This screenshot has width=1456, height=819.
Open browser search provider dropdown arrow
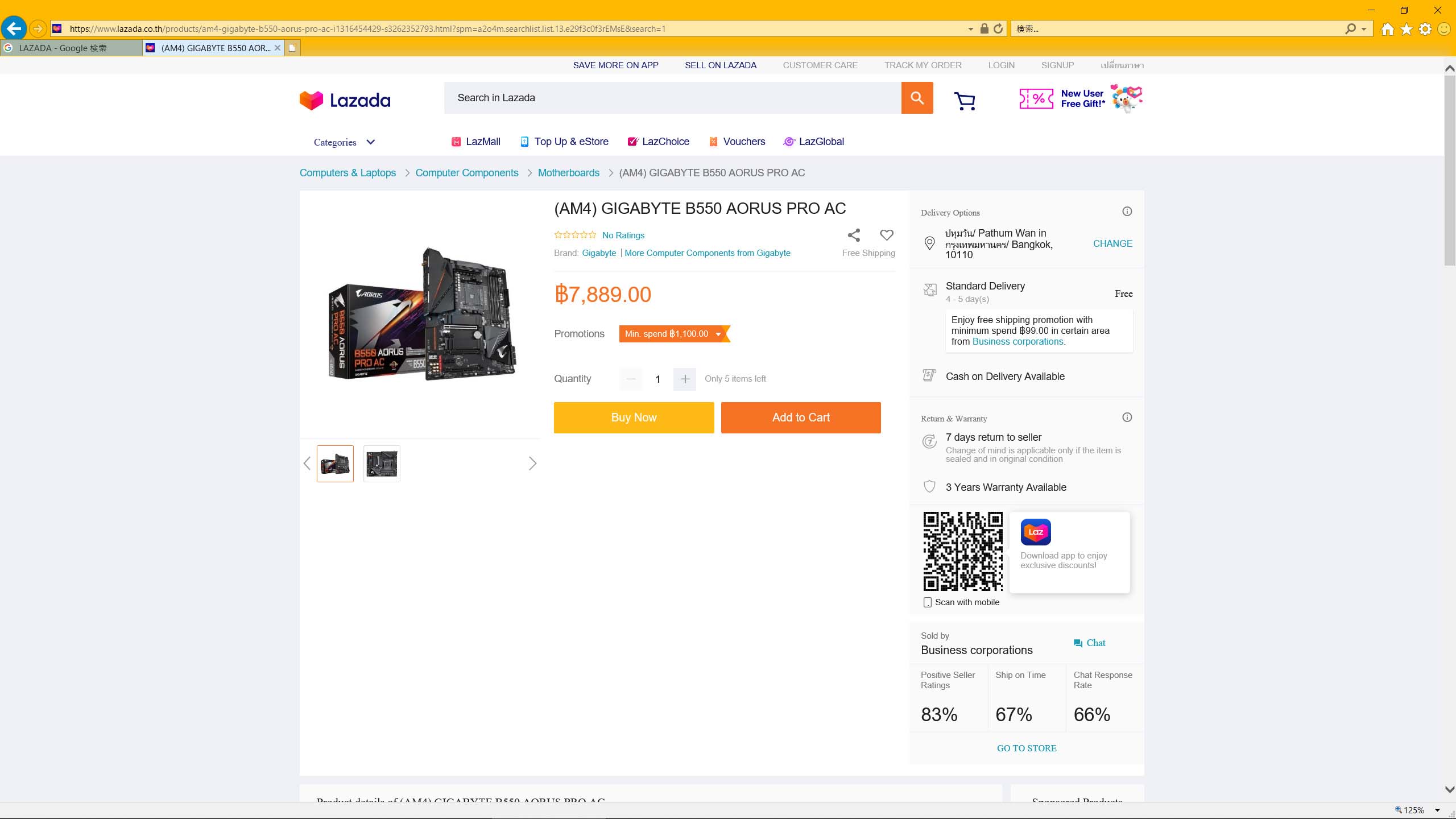(x=1364, y=29)
